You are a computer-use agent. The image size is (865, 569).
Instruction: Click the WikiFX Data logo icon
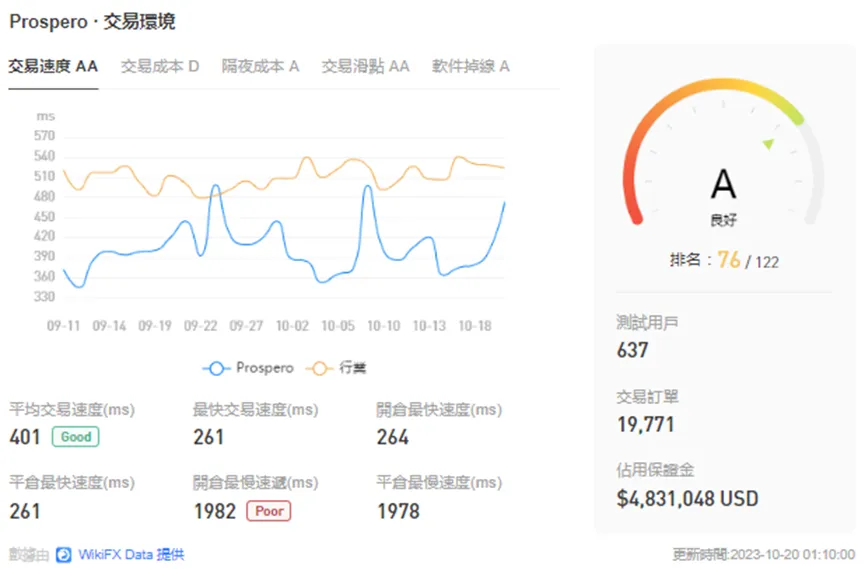coord(63,555)
